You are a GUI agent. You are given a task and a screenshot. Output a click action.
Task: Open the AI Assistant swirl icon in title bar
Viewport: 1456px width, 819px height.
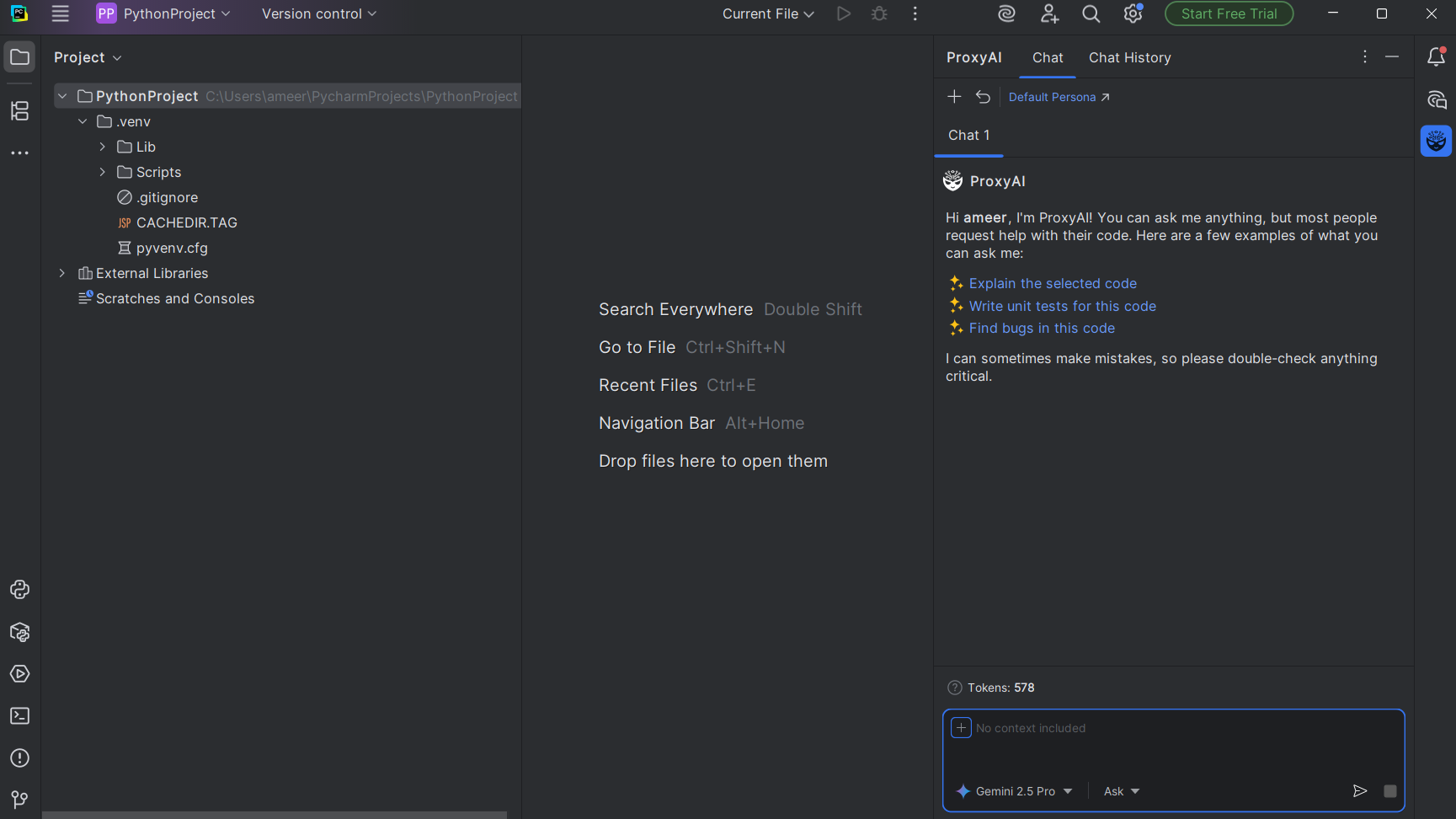tap(1006, 13)
